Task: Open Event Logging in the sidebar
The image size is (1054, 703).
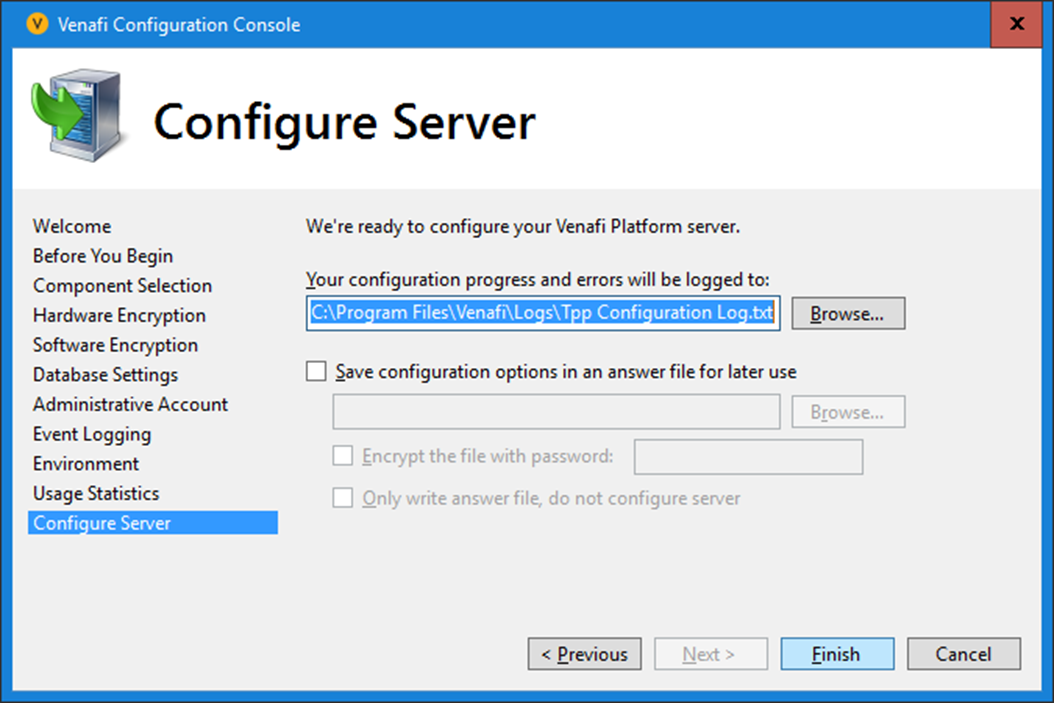Action: pyautogui.click(x=92, y=434)
